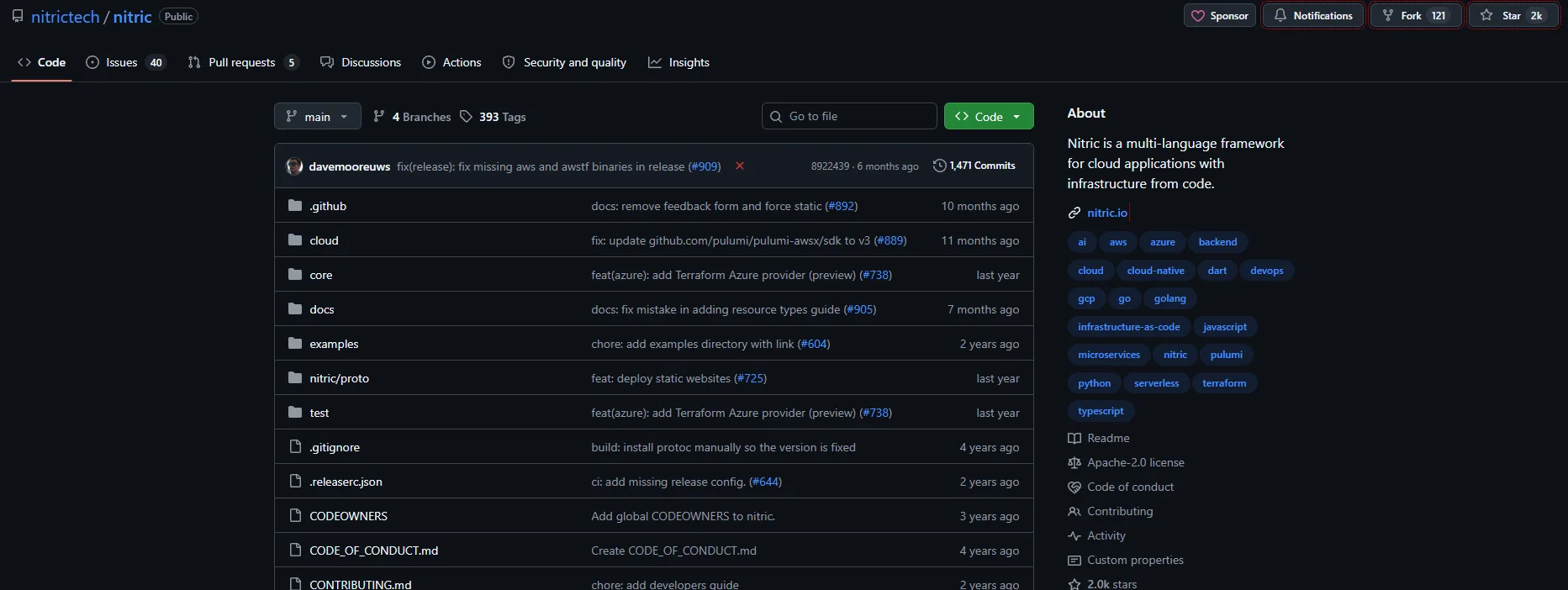
Task: Click the license scale icon
Action: point(1074,462)
